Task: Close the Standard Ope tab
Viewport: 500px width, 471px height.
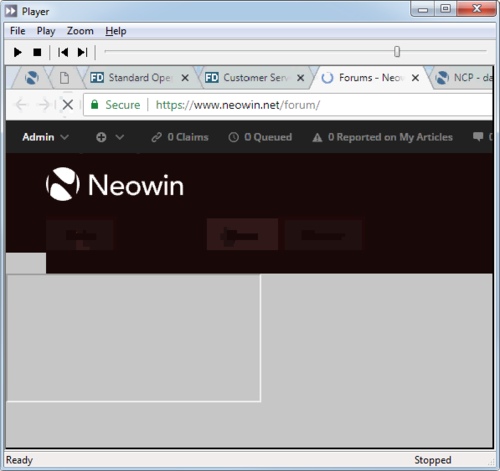Action: [x=185, y=78]
